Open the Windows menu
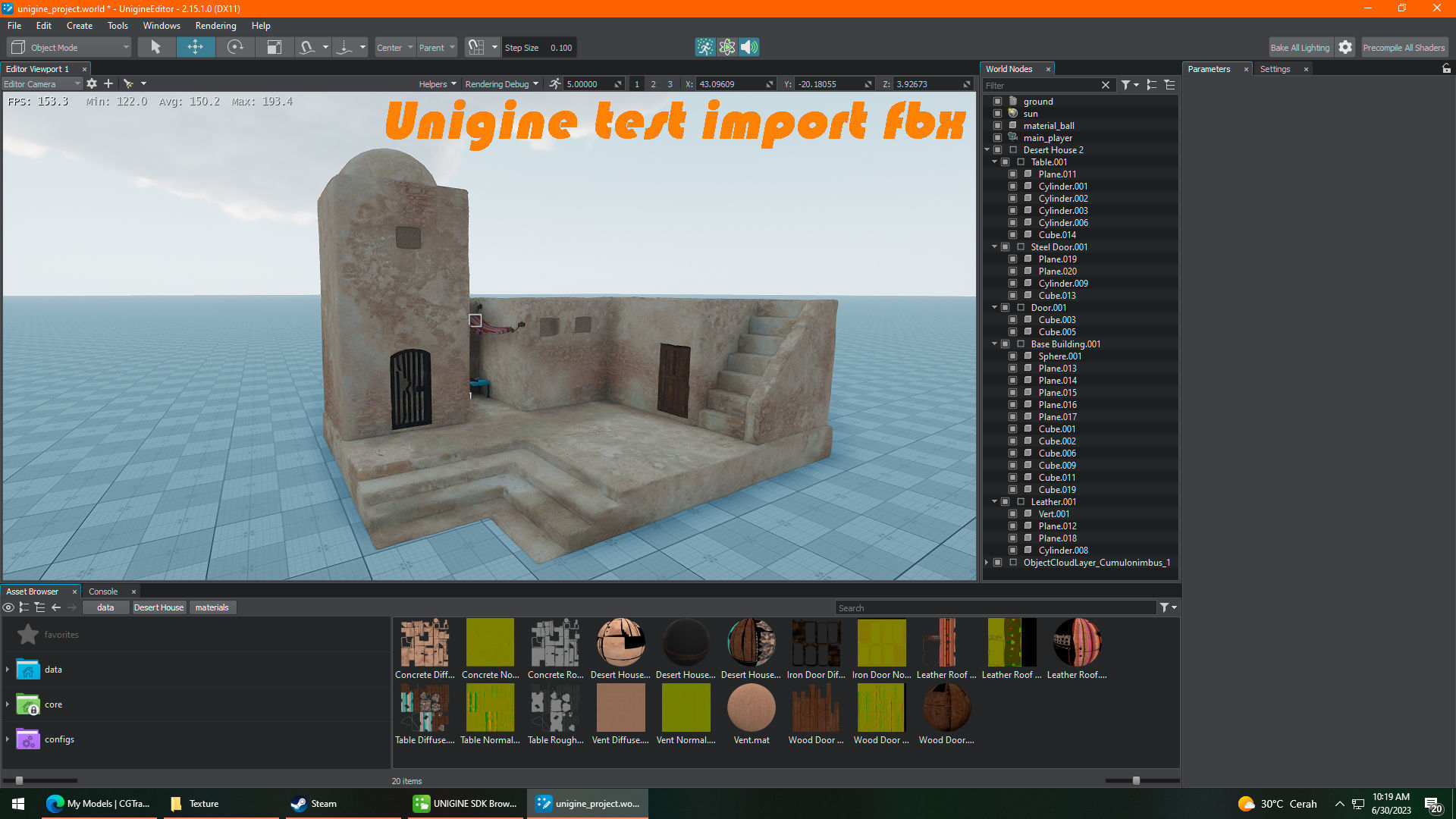The image size is (1456, 819). pyautogui.click(x=162, y=25)
